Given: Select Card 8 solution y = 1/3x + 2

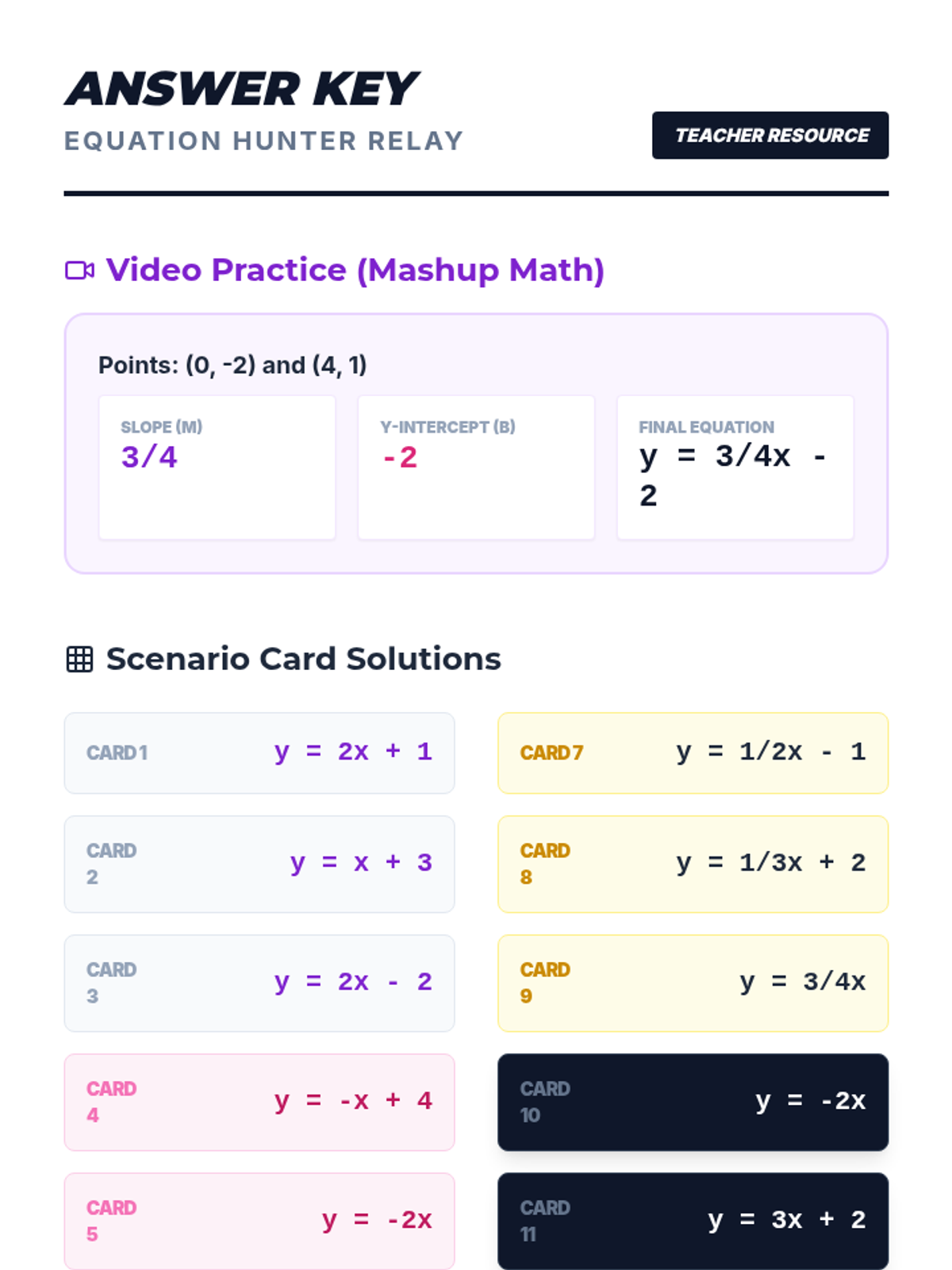Looking at the screenshot, I should click(693, 864).
